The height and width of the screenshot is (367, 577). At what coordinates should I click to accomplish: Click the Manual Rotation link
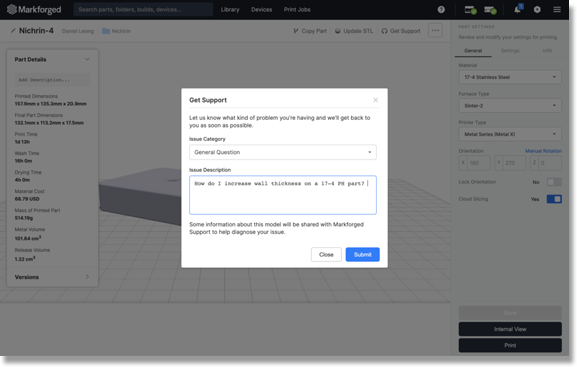pos(543,151)
